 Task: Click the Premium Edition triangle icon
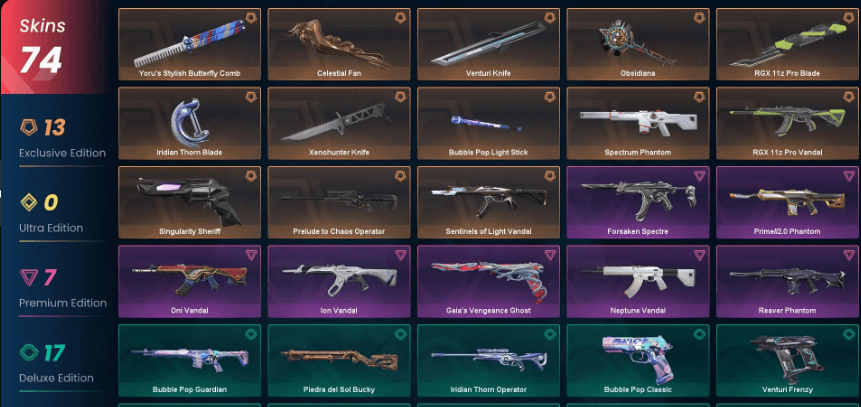click(29, 278)
